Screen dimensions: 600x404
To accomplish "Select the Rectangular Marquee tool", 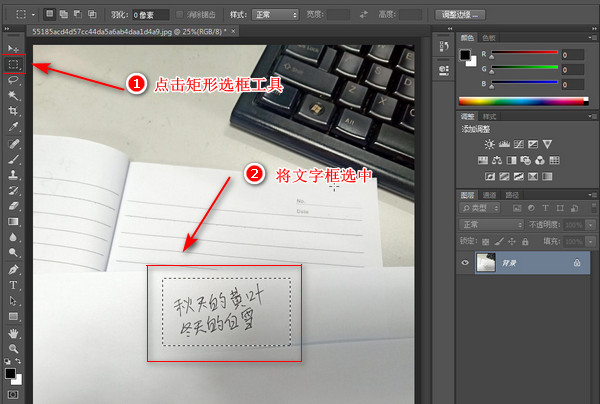I will point(14,64).
